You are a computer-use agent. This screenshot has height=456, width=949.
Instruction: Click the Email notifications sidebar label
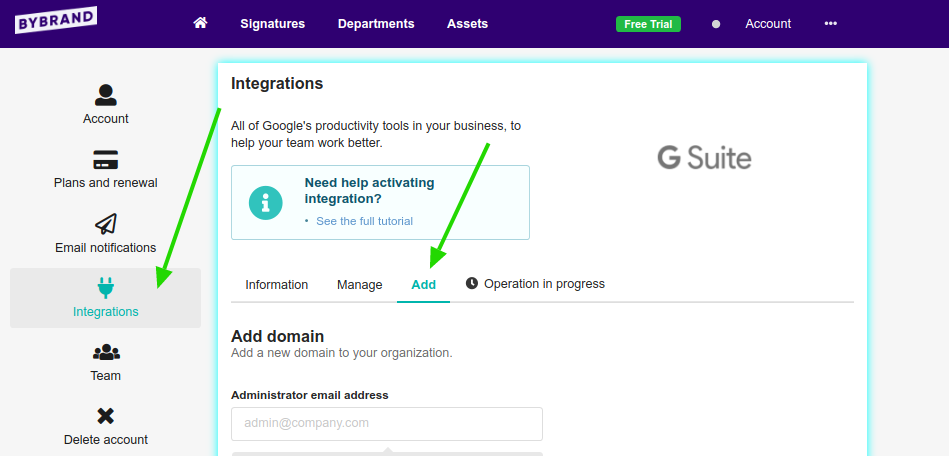(x=106, y=248)
